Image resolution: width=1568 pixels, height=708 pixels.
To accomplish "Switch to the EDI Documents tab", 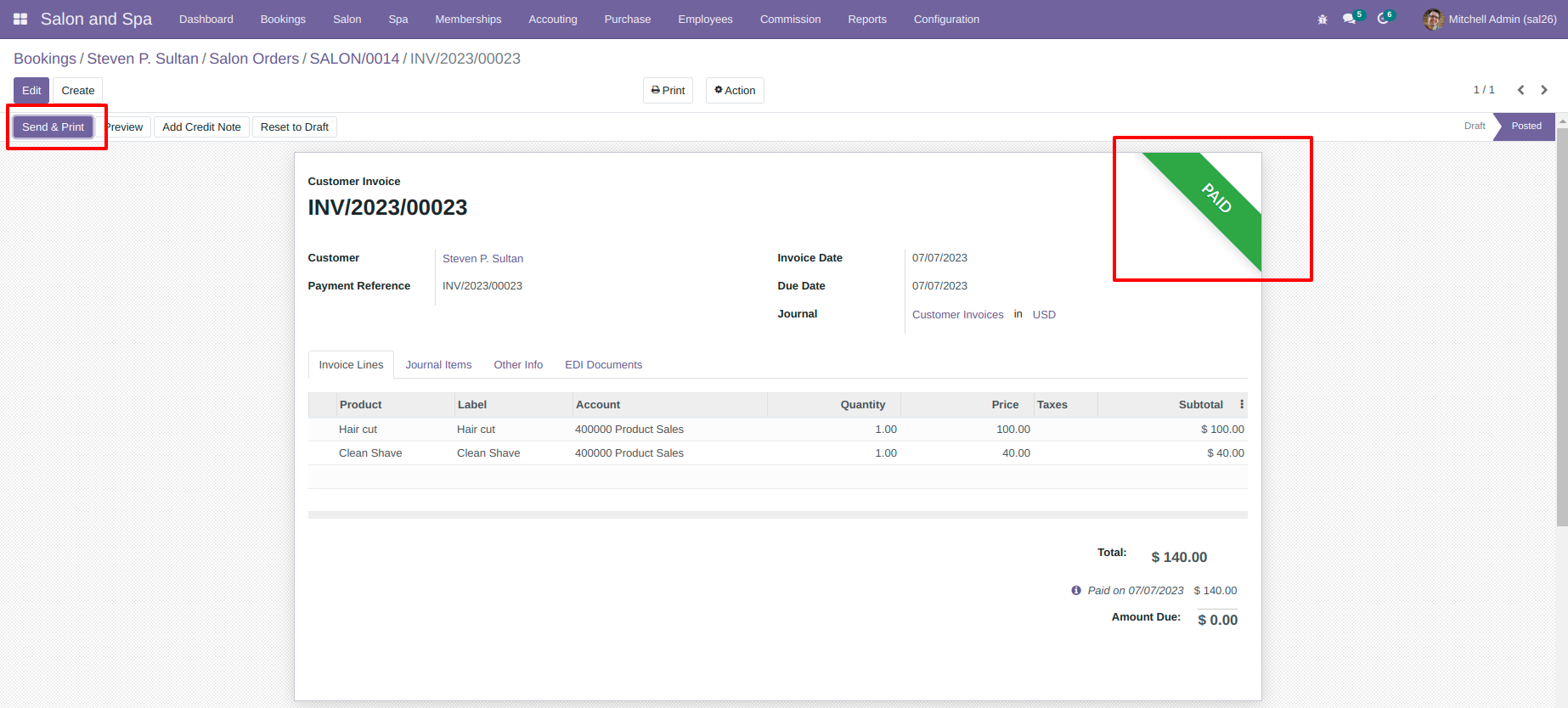I will 604,364.
